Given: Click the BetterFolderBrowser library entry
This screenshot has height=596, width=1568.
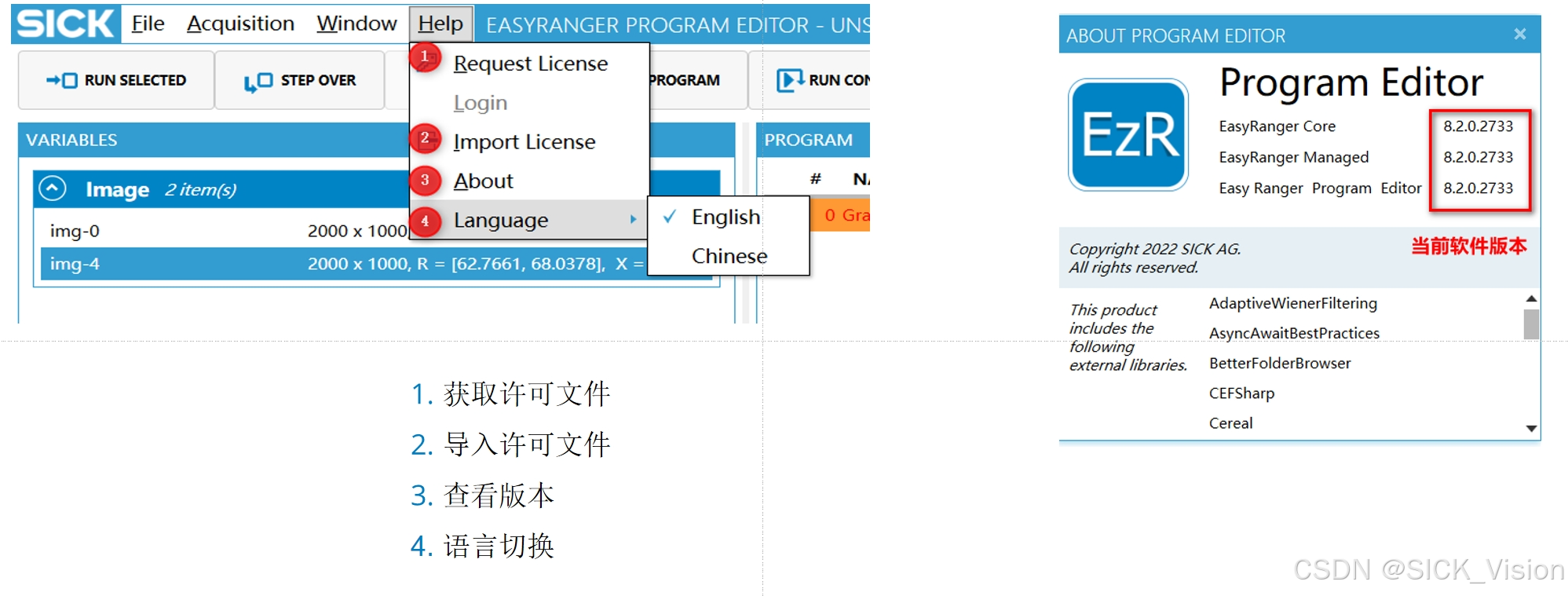Looking at the screenshot, I should point(1280,363).
